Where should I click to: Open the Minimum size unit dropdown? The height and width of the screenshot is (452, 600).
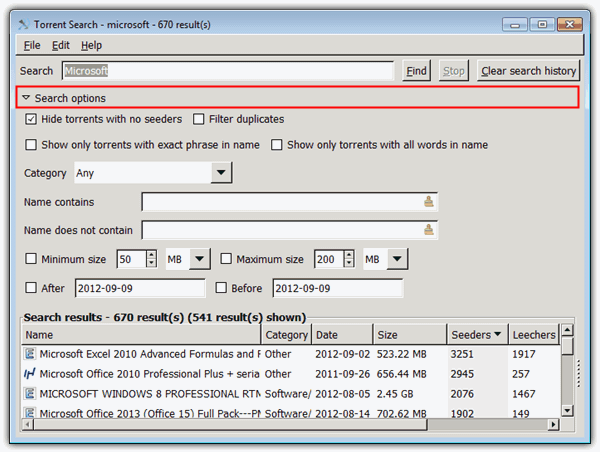click(x=199, y=259)
